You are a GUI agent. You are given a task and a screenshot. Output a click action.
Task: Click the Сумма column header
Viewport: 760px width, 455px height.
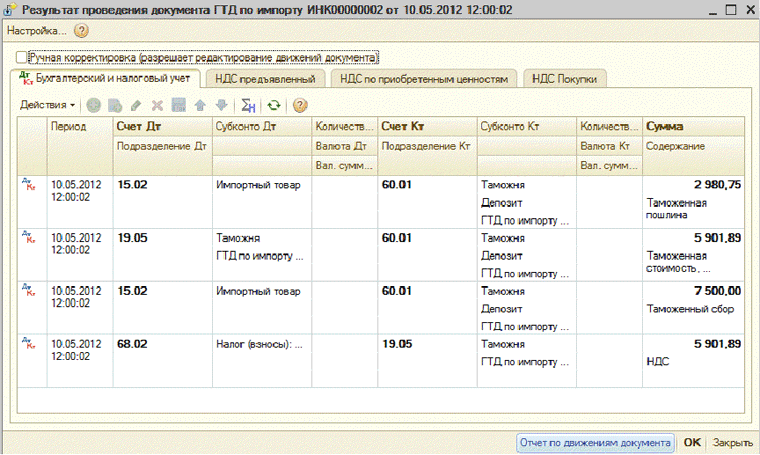coord(664,127)
